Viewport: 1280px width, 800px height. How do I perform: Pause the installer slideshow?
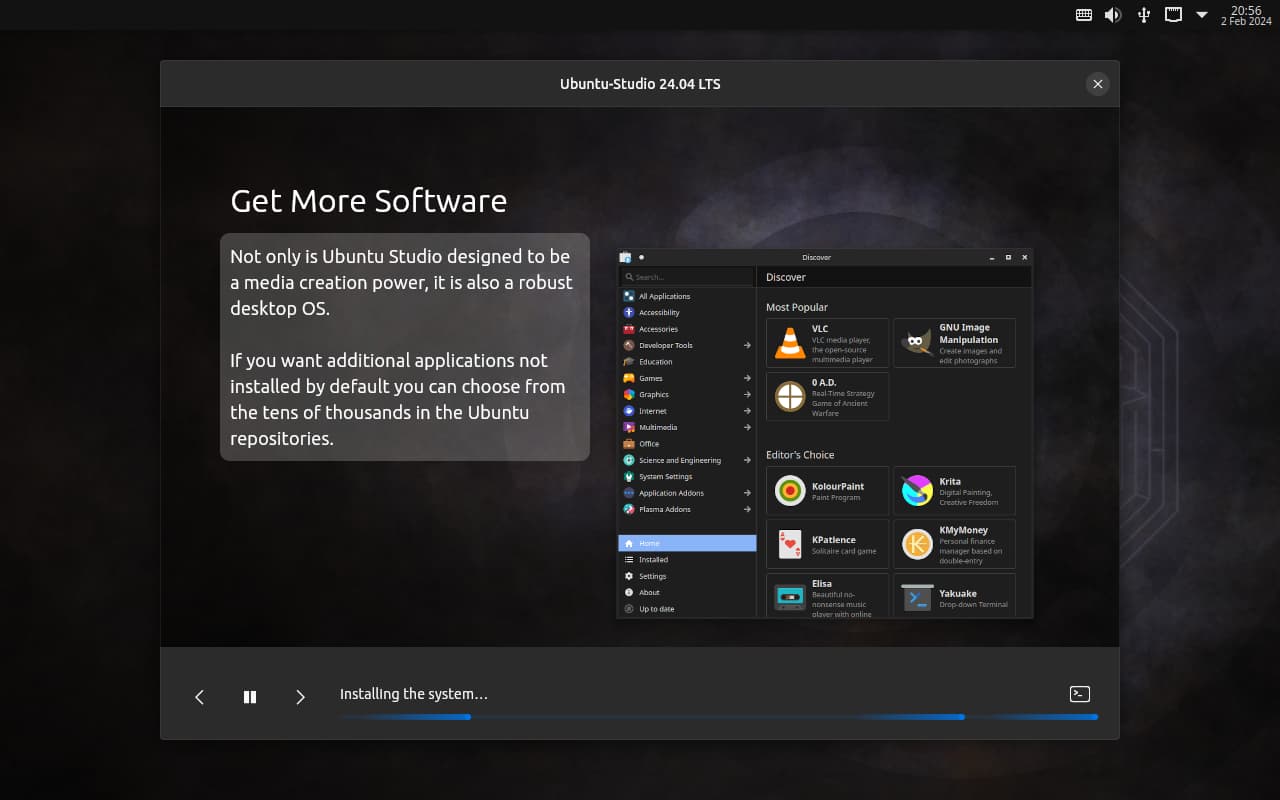[x=250, y=697]
